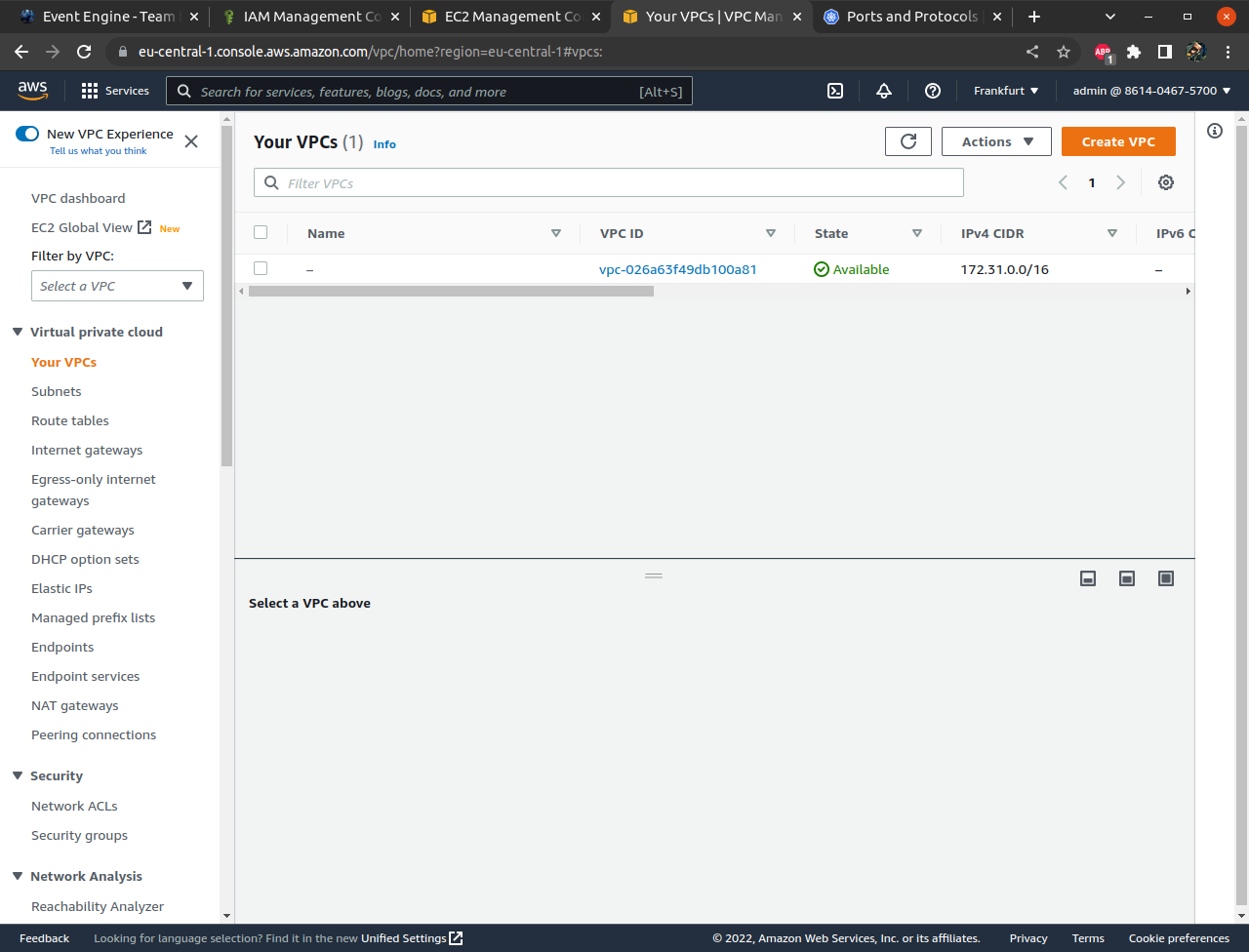Open a new browser tab
The image size is (1249, 952).
click(x=1034, y=17)
